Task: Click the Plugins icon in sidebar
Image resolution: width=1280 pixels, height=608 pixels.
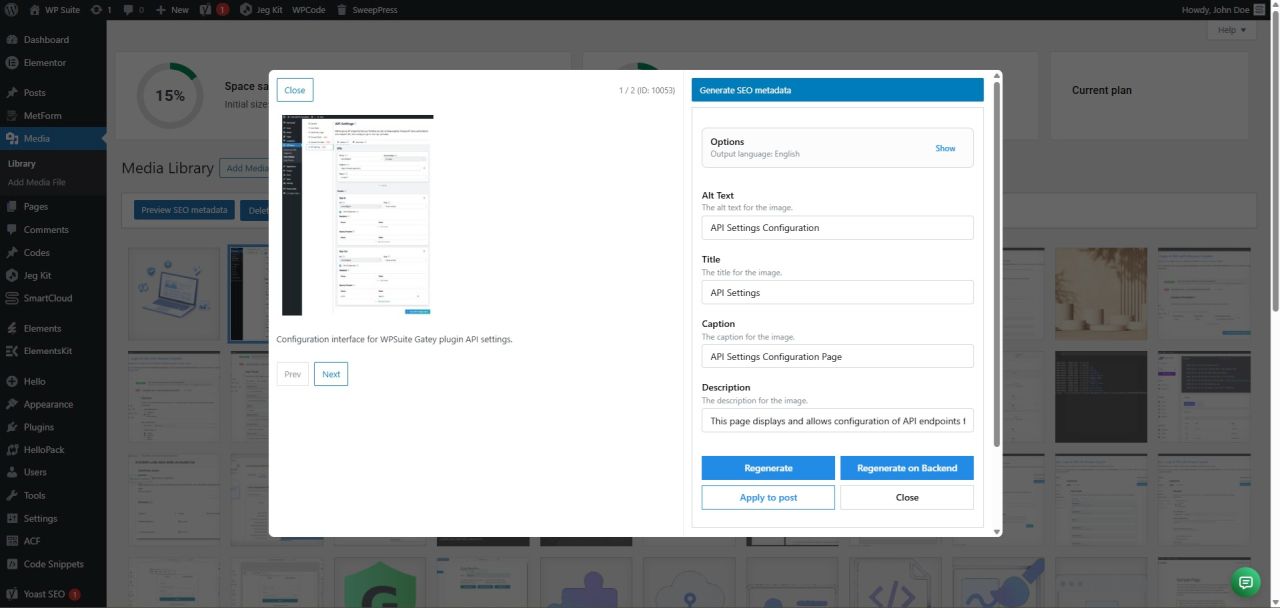Action: click(12, 427)
